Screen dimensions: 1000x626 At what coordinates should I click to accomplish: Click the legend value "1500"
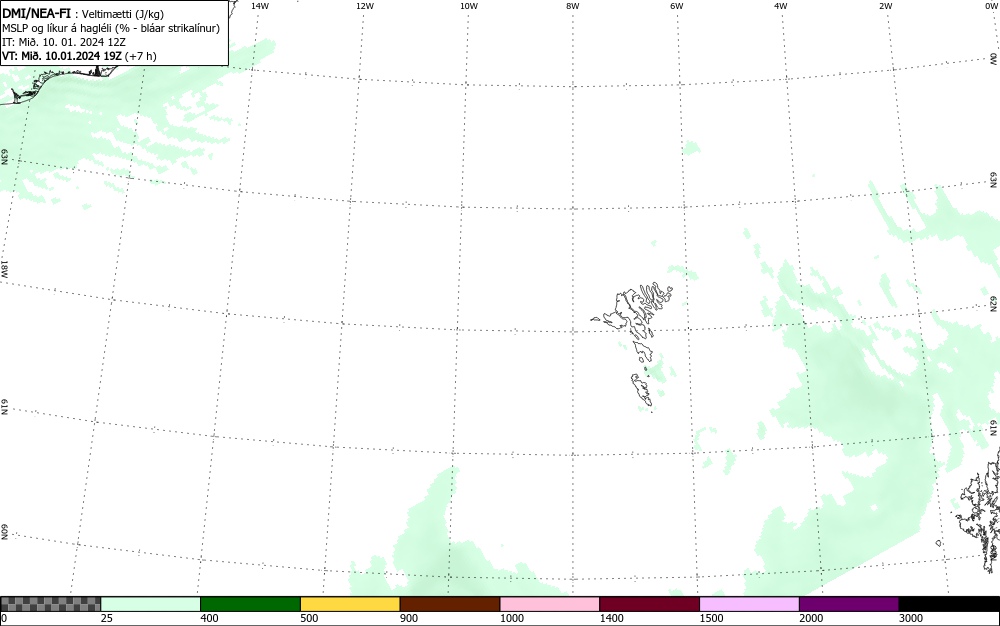click(x=711, y=618)
